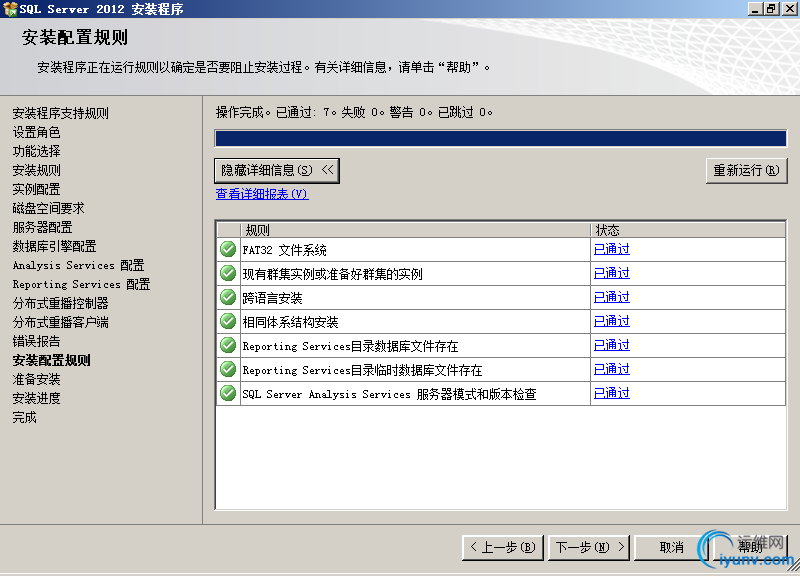Select 错误报告 step in sidebar
Screen dimensions: 800x576
[36, 341]
